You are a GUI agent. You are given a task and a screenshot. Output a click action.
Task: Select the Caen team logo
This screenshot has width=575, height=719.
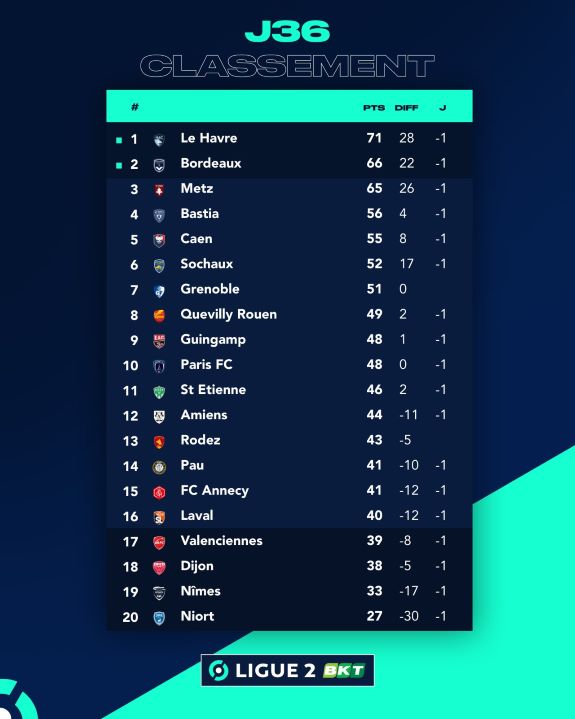[159, 240]
